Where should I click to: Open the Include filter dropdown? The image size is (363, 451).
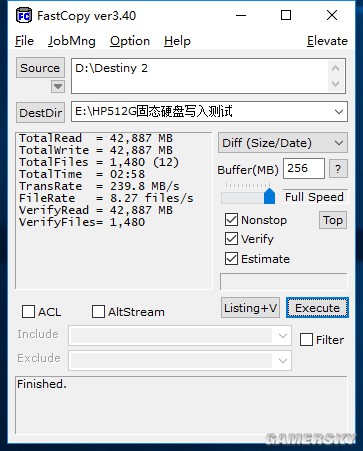[x=283, y=335]
